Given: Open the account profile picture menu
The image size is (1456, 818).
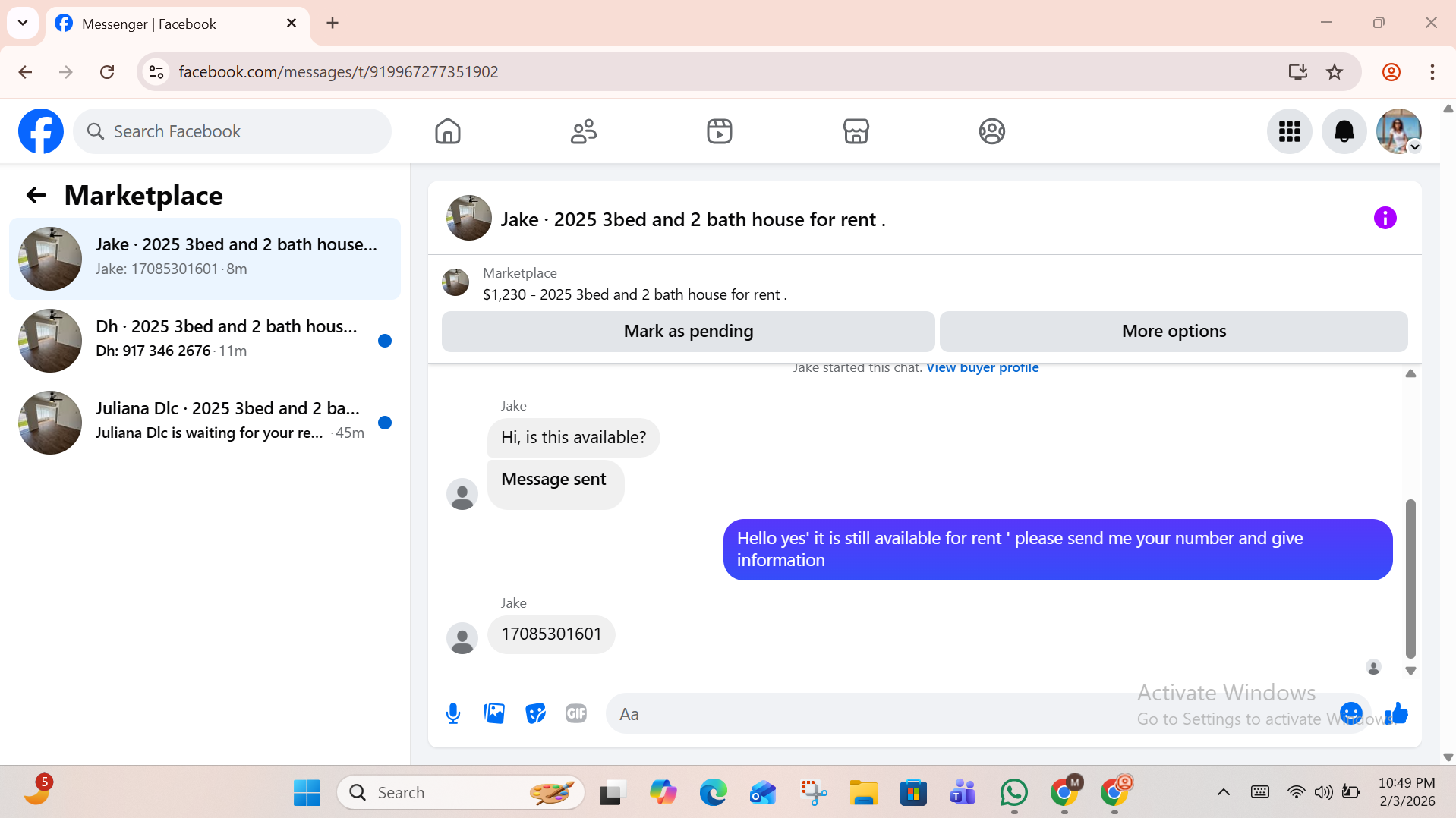Looking at the screenshot, I should [x=1399, y=131].
